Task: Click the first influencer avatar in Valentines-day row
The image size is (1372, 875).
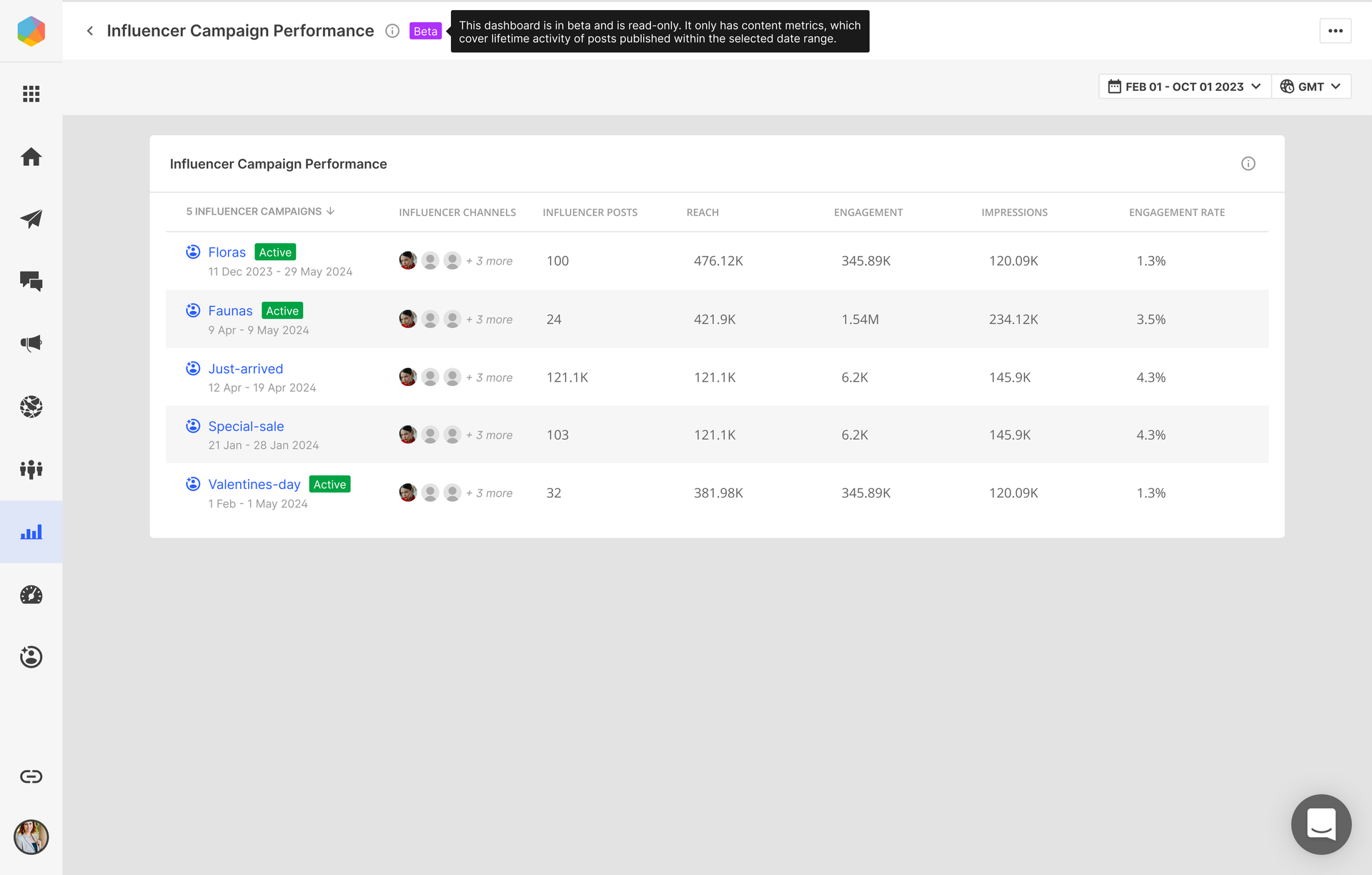Action: tap(408, 493)
